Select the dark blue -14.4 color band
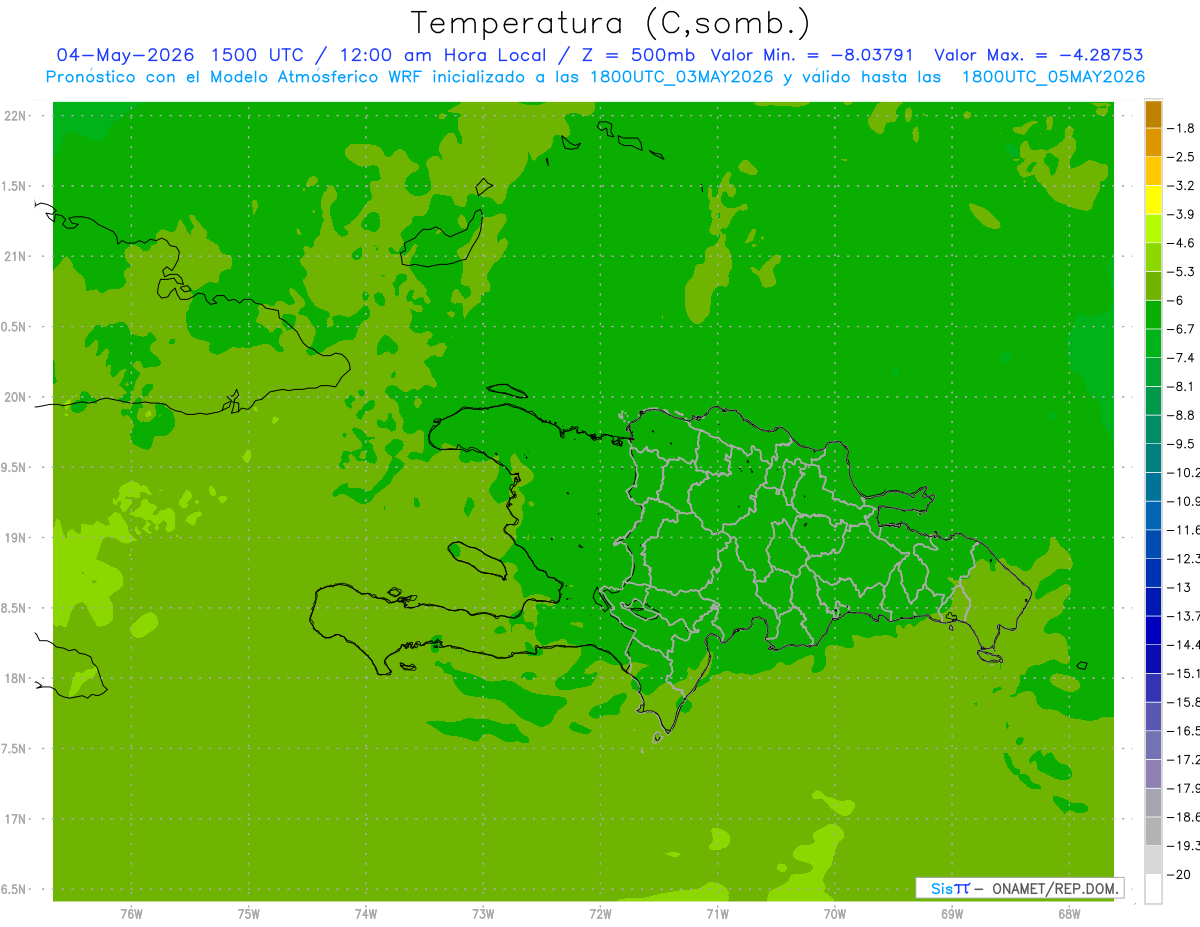 (1153, 630)
